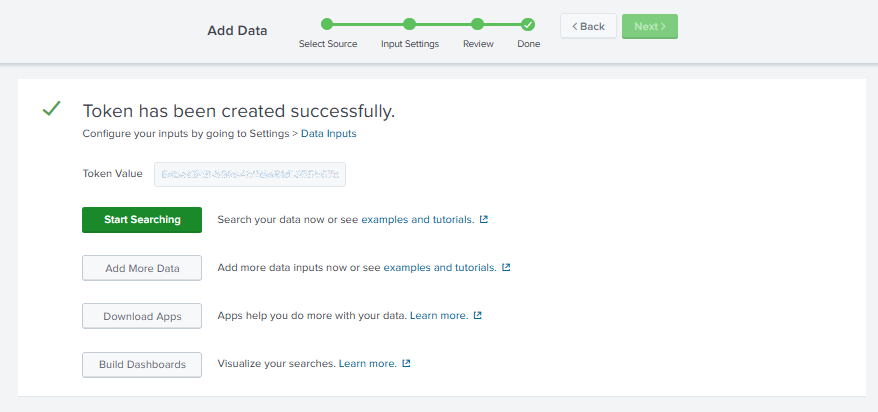Viewport: 878px width, 412px height.
Task: Open the Data Inputs settings link
Action: click(328, 133)
